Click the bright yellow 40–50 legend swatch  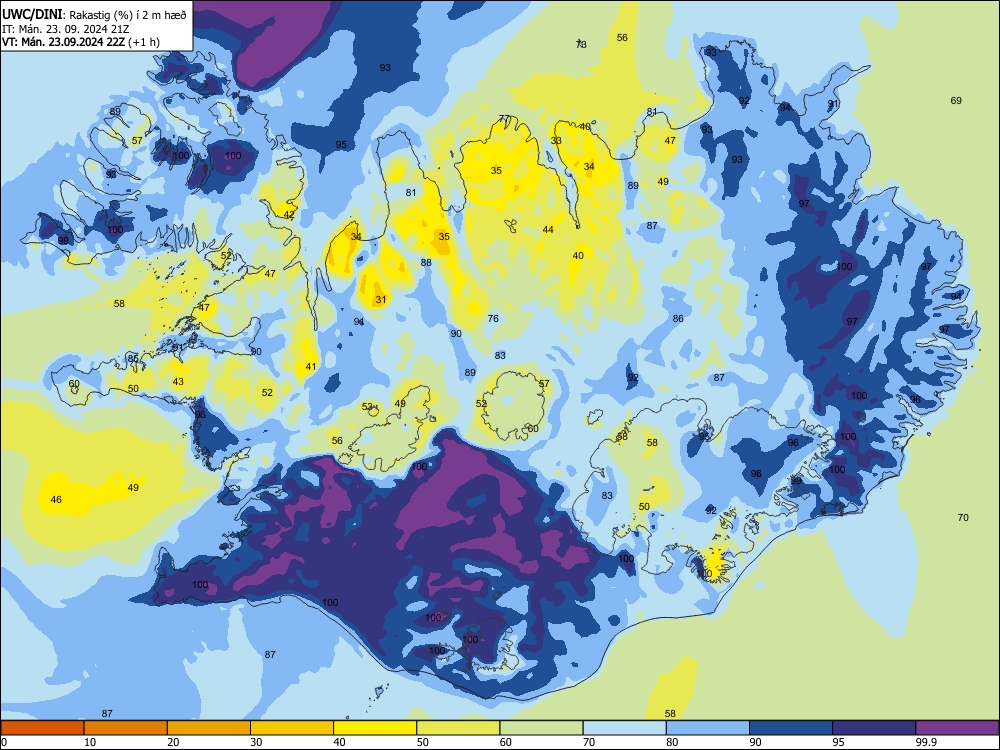pos(375,728)
